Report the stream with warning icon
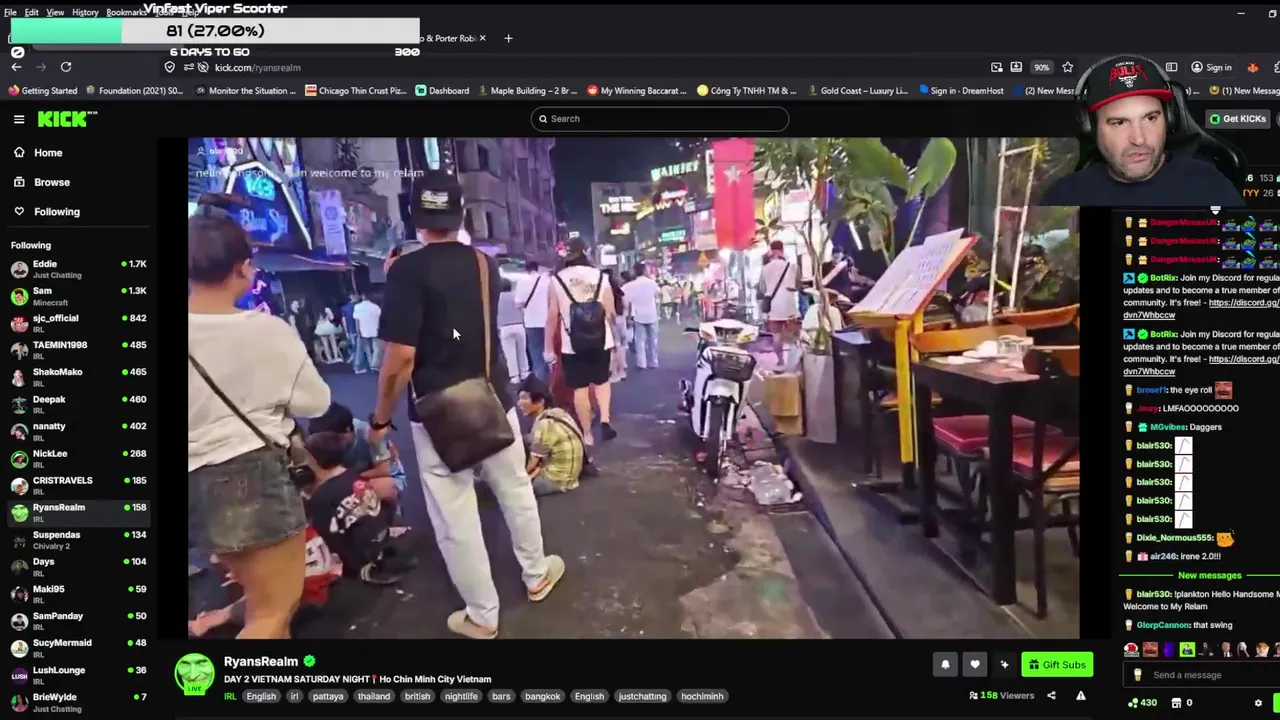This screenshot has height=720, width=1280. click(1081, 696)
